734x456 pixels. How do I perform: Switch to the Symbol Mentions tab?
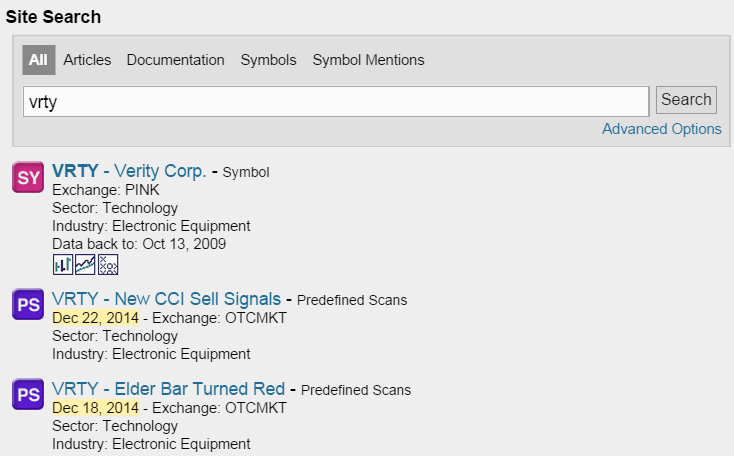point(368,60)
